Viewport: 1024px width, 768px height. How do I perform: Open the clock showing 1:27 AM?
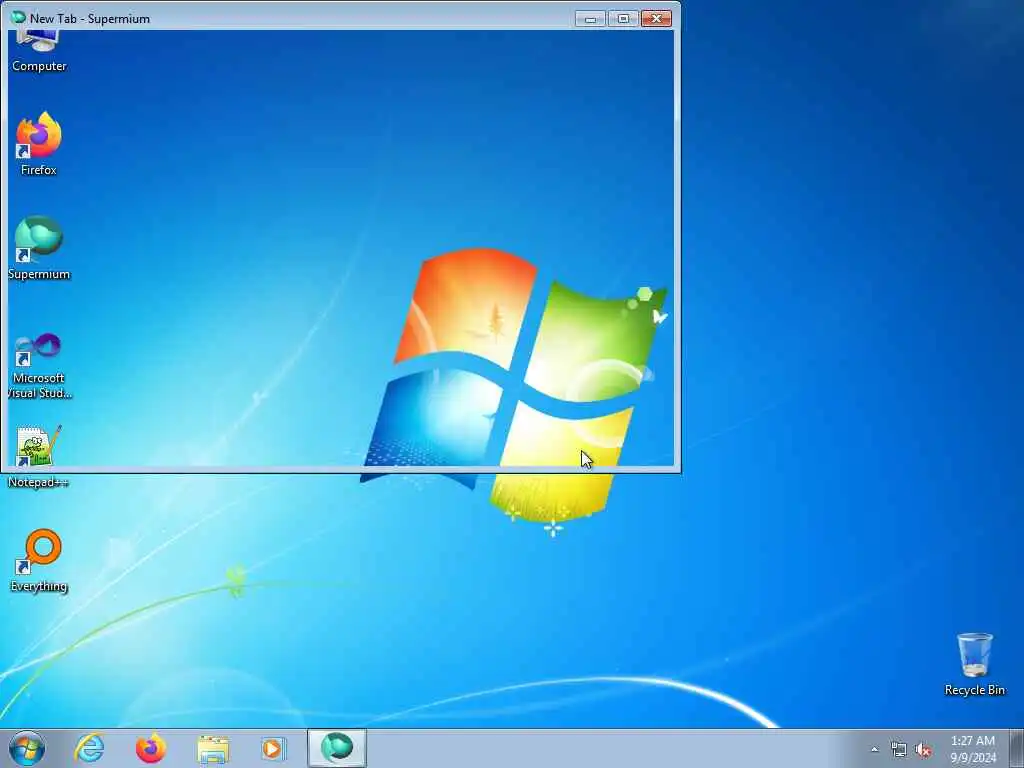click(973, 749)
